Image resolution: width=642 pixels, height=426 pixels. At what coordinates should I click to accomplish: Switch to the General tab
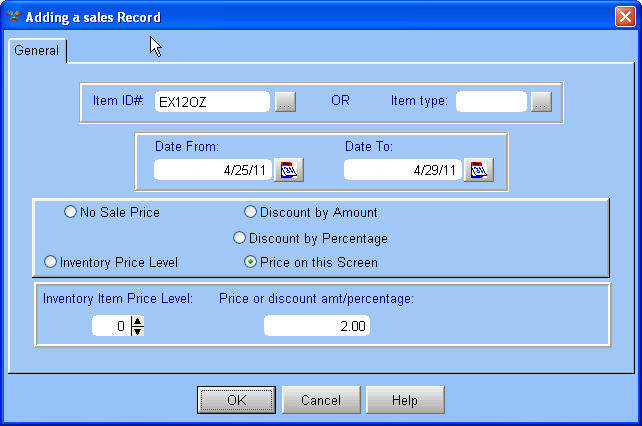(x=37, y=51)
